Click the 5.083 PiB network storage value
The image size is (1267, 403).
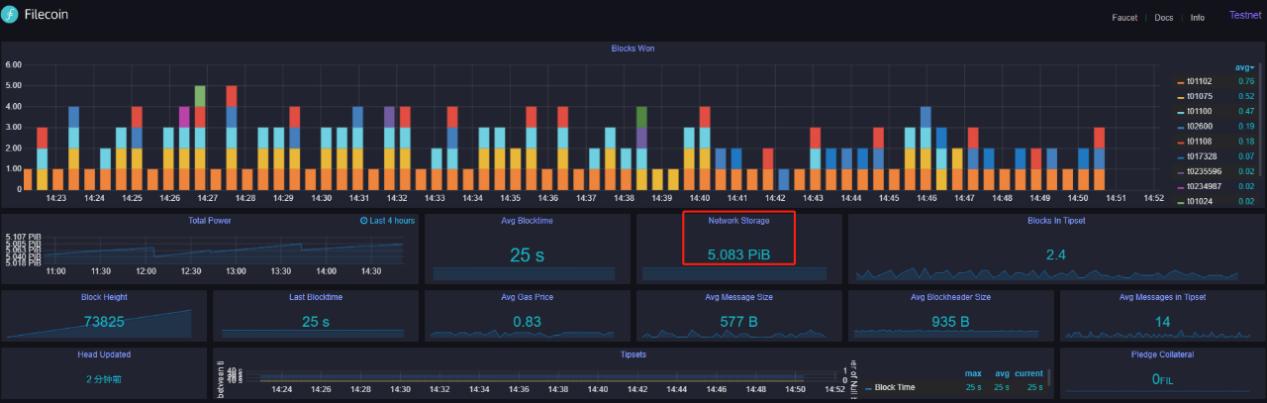[738, 254]
